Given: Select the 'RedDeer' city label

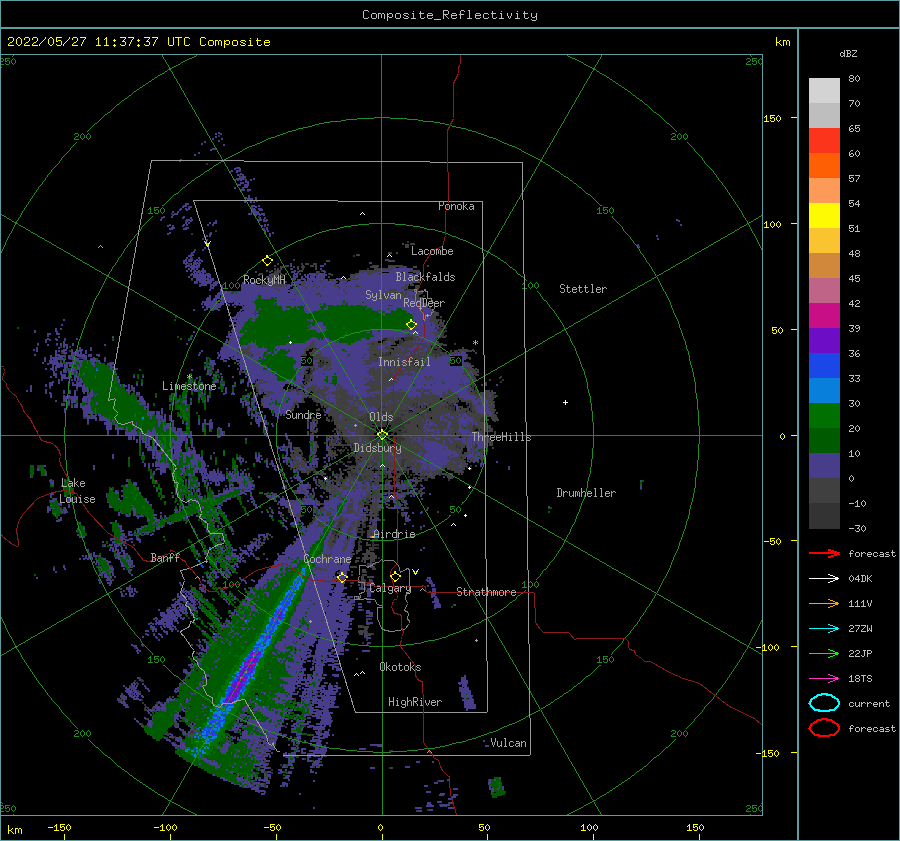Looking at the screenshot, I should pyautogui.click(x=424, y=303).
